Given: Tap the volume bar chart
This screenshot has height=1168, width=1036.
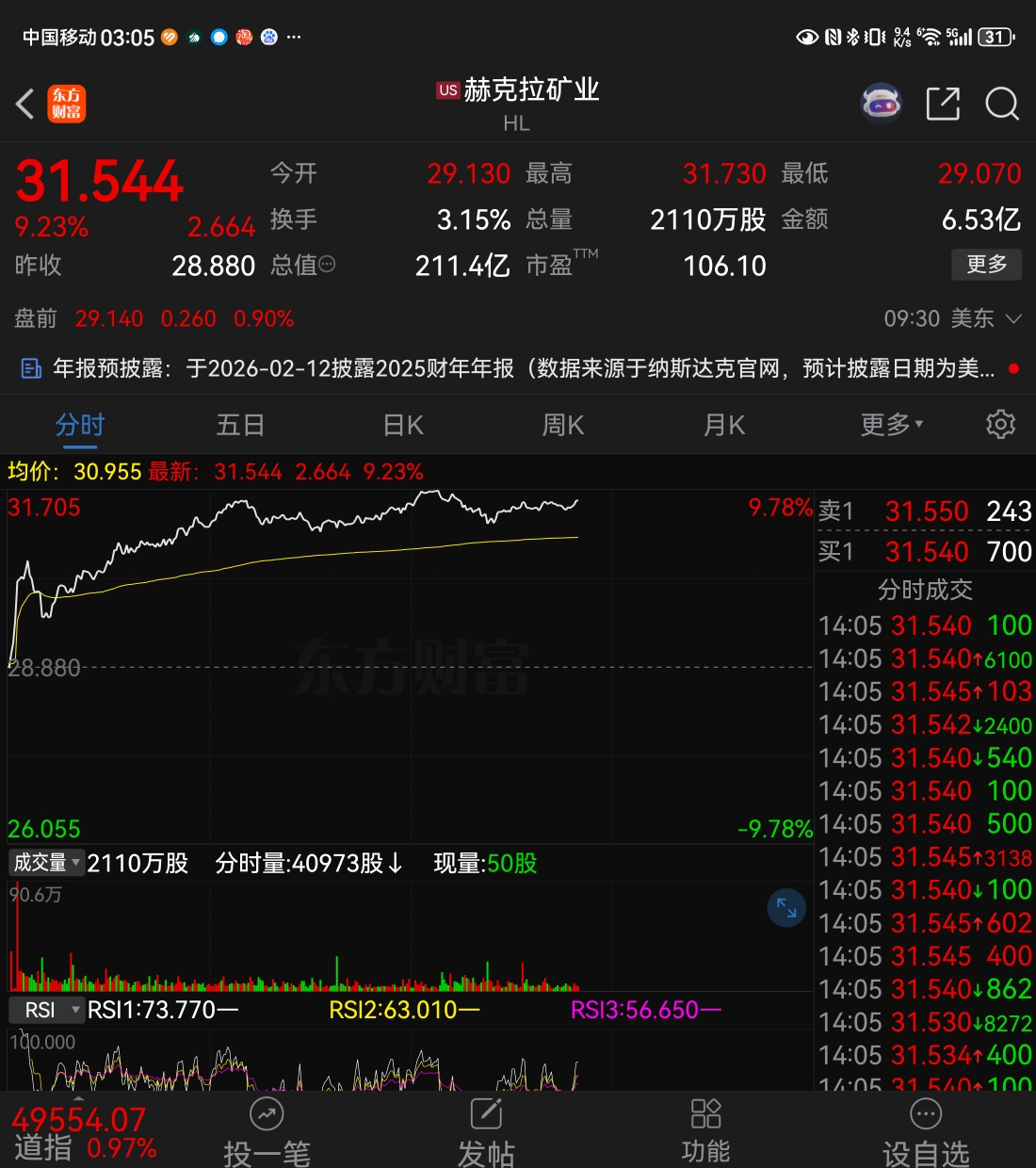Looking at the screenshot, I should (411, 937).
